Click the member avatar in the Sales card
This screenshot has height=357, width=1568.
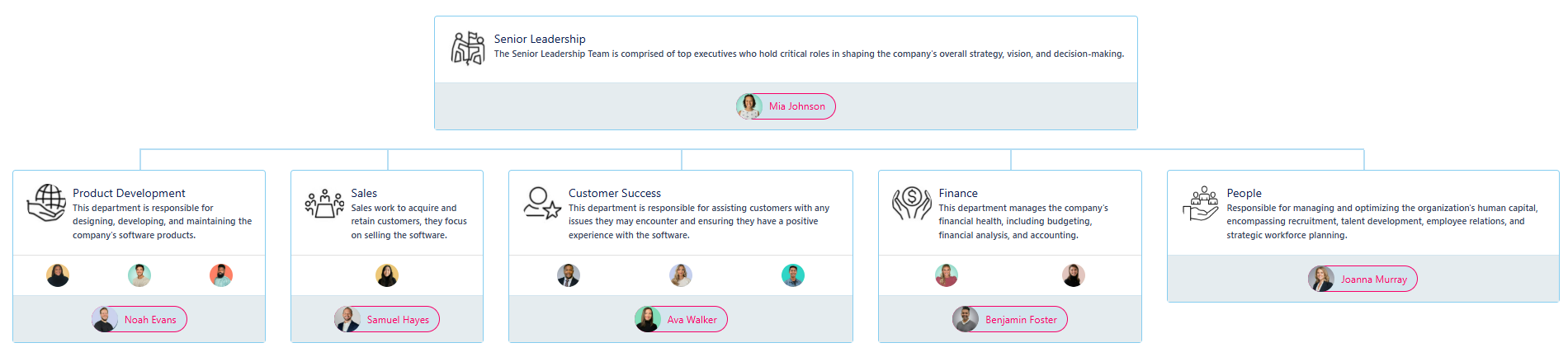click(x=387, y=275)
